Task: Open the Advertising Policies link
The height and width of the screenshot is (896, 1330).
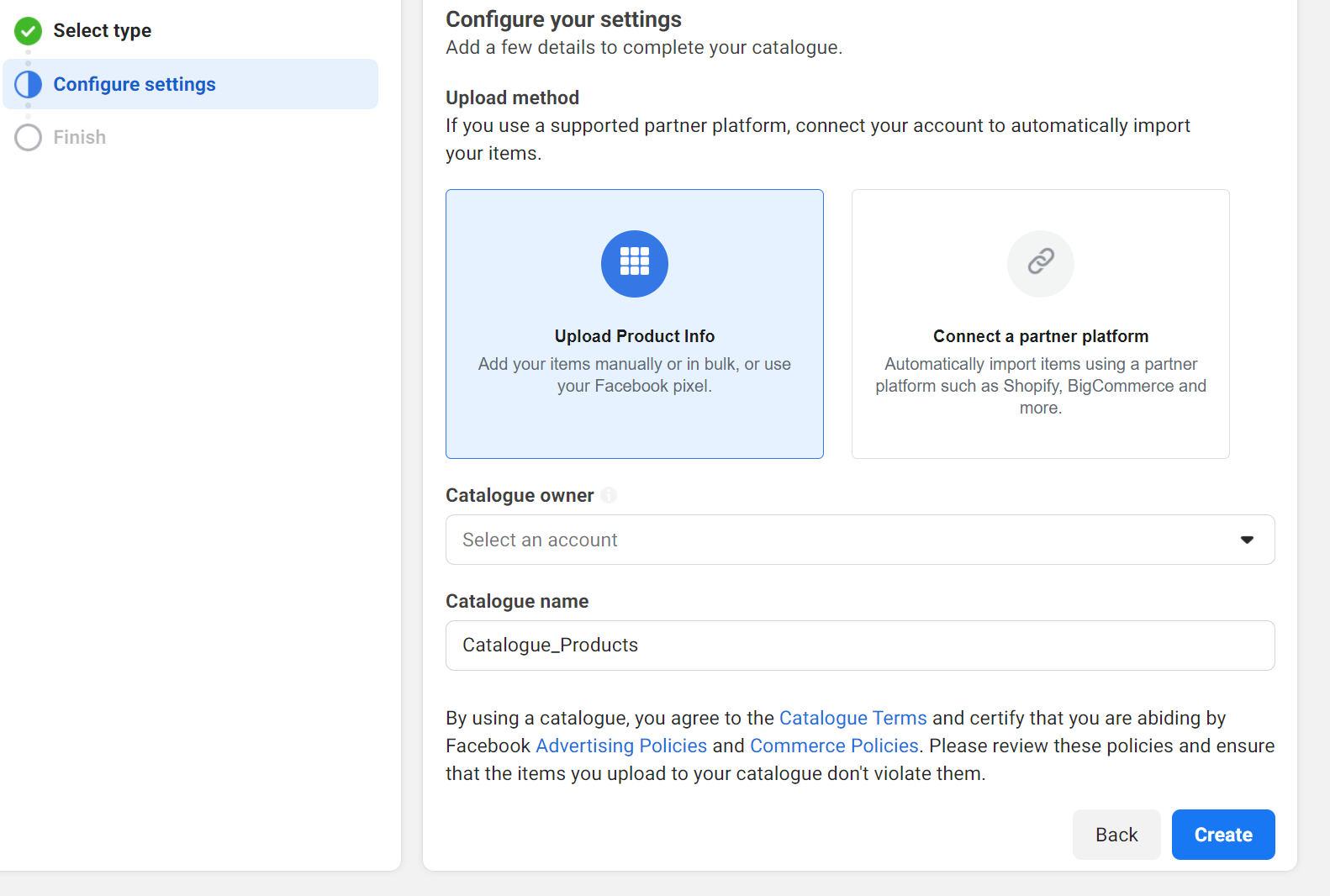Action: pos(621,746)
